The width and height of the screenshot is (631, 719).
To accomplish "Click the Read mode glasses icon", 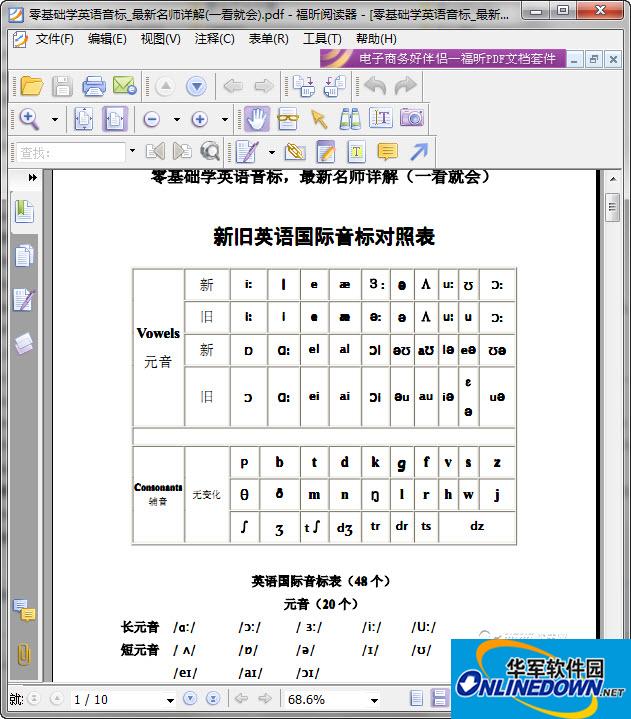I will tap(288, 119).
